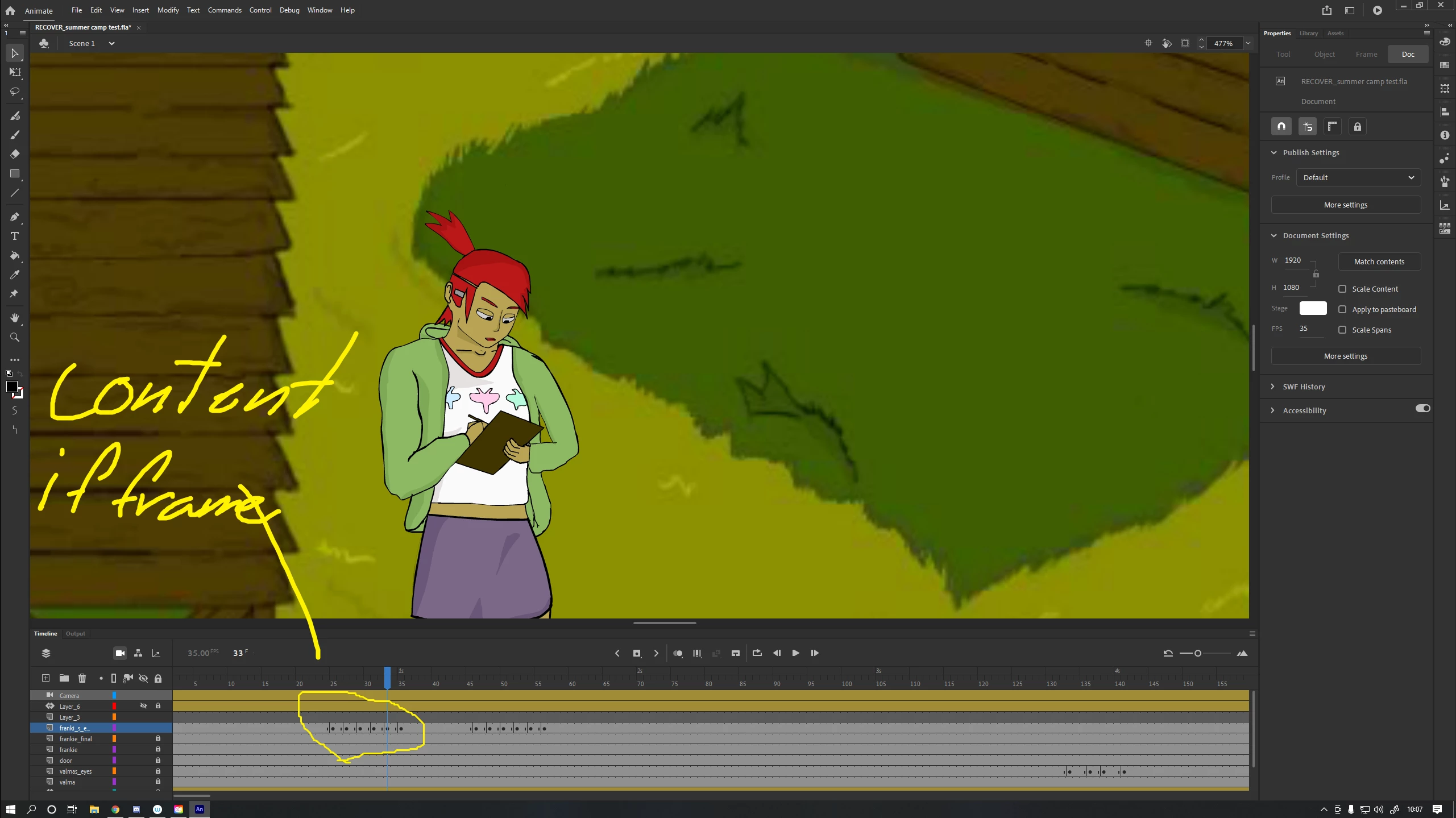
Task: Toggle the Accessibility switch
Action: coord(1422,408)
